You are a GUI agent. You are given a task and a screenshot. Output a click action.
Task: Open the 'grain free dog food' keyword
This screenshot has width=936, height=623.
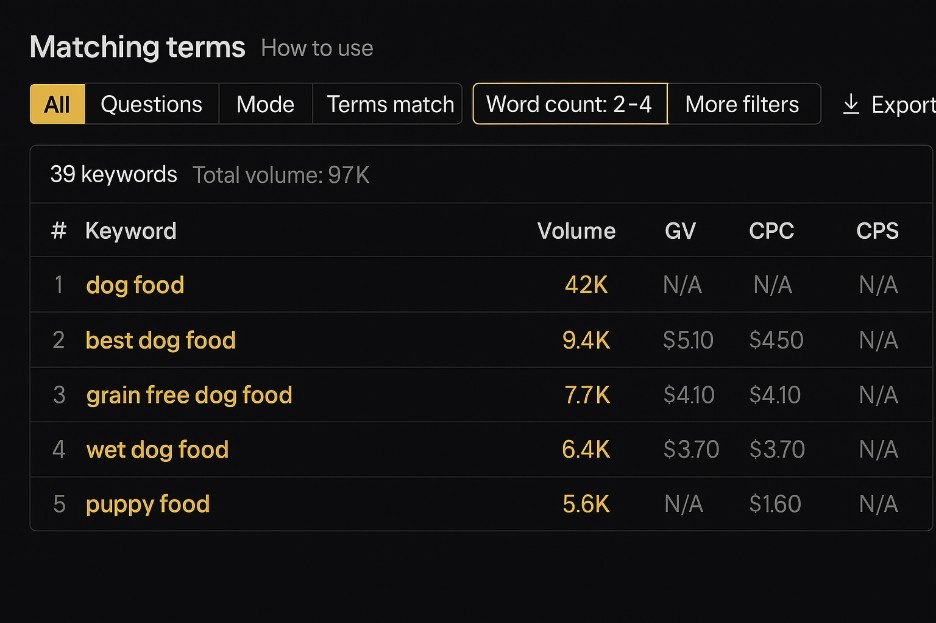pos(189,395)
